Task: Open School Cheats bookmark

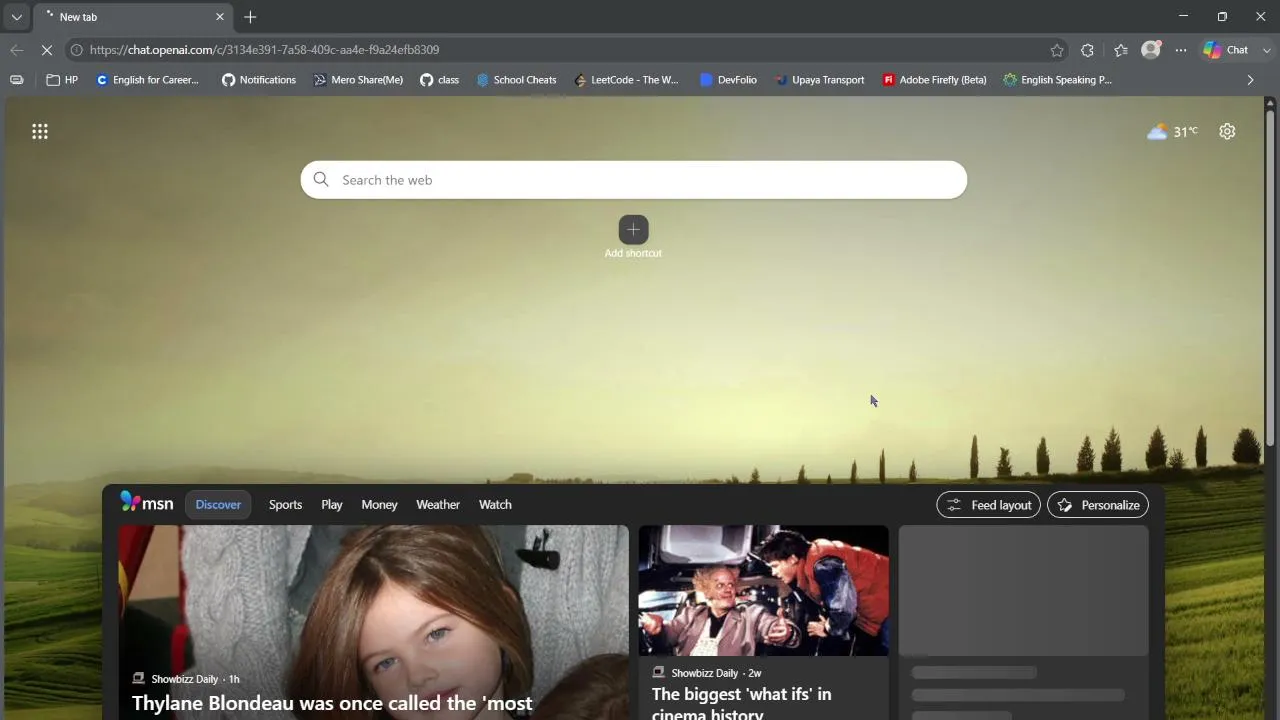Action: tap(516, 80)
